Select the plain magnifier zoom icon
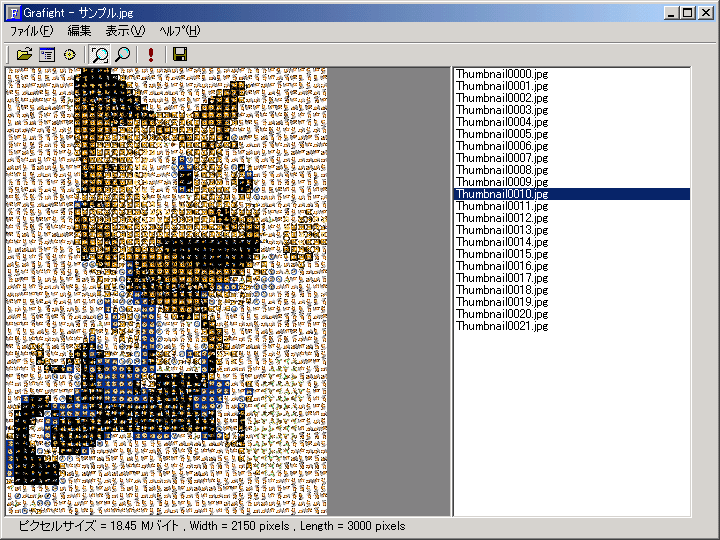Screen dimensions: 720x540 (x=123, y=55)
